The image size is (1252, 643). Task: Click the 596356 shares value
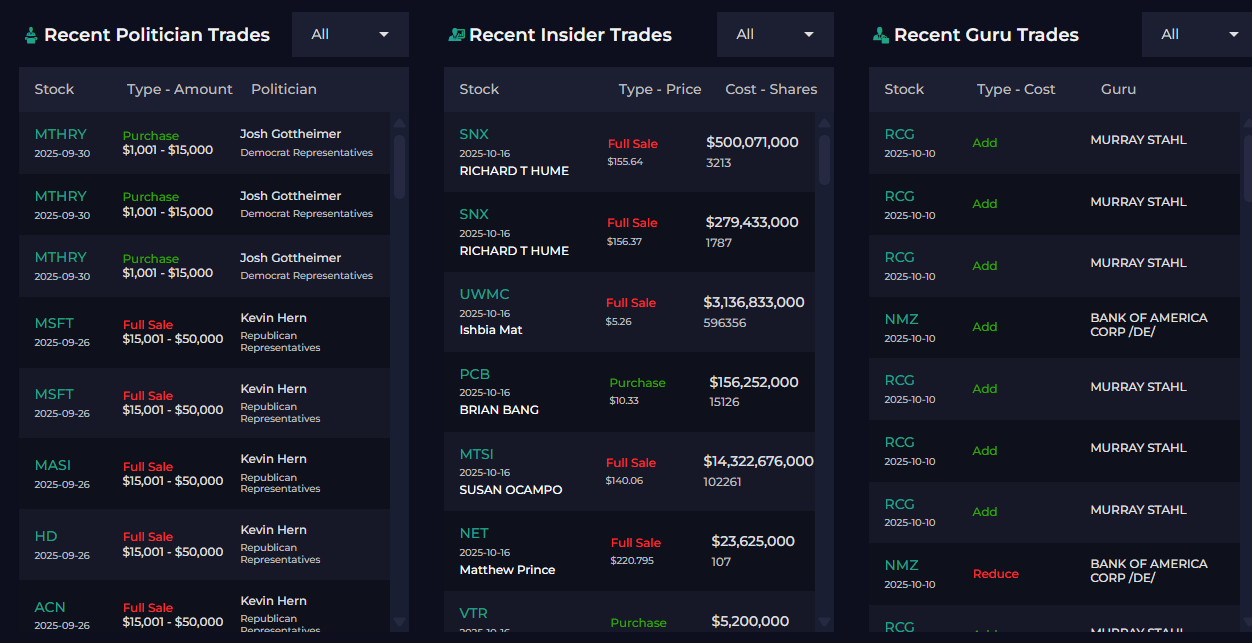pos(725,323)
